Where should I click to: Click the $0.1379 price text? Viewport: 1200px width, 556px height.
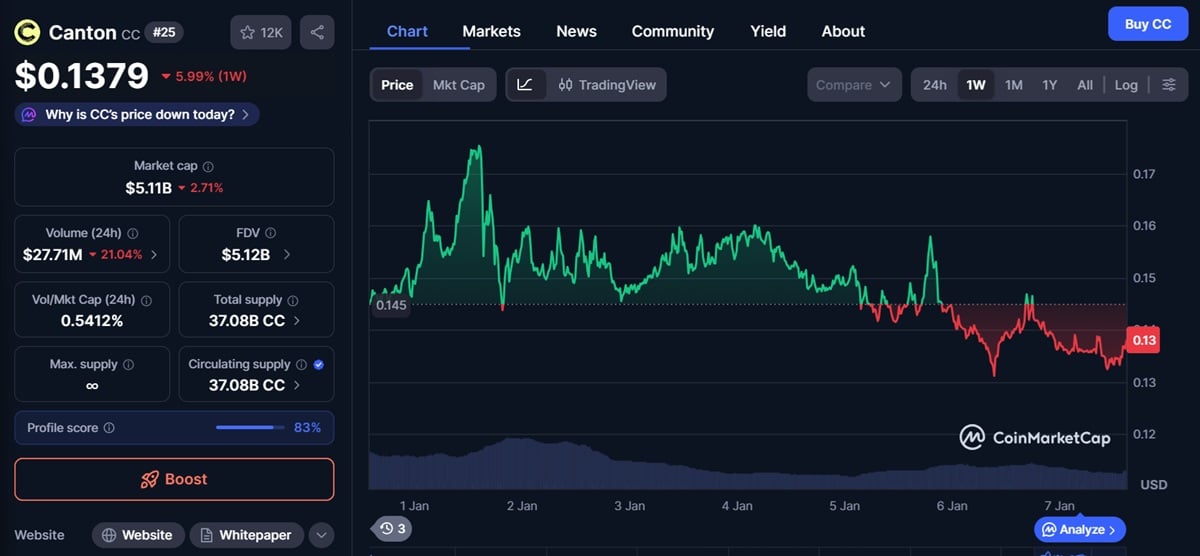(81, 75)
